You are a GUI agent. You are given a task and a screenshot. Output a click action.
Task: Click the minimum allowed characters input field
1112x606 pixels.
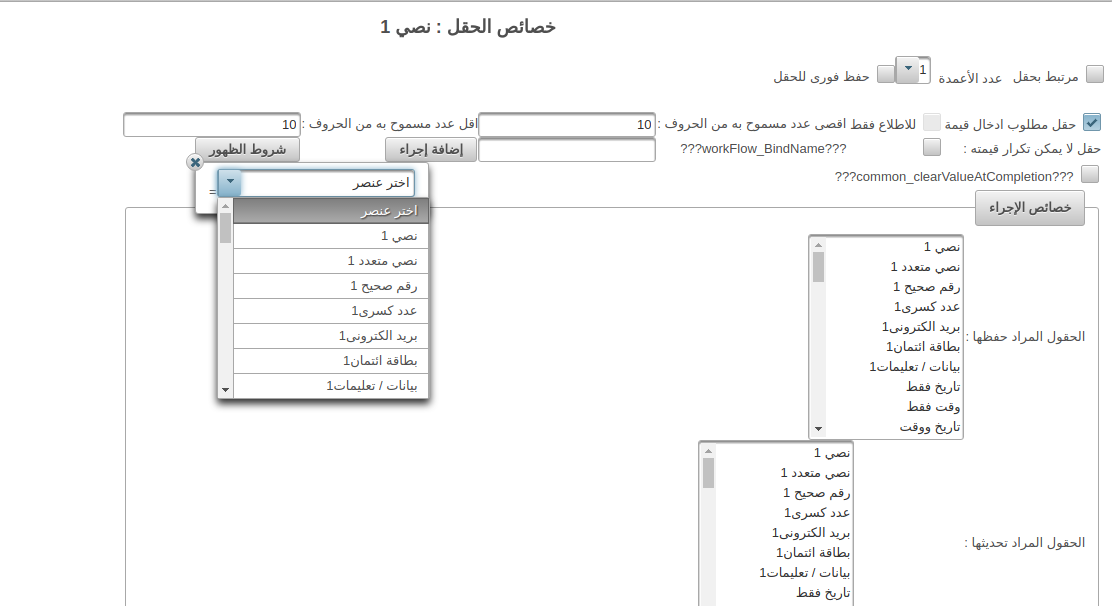(x=212, y=125)
